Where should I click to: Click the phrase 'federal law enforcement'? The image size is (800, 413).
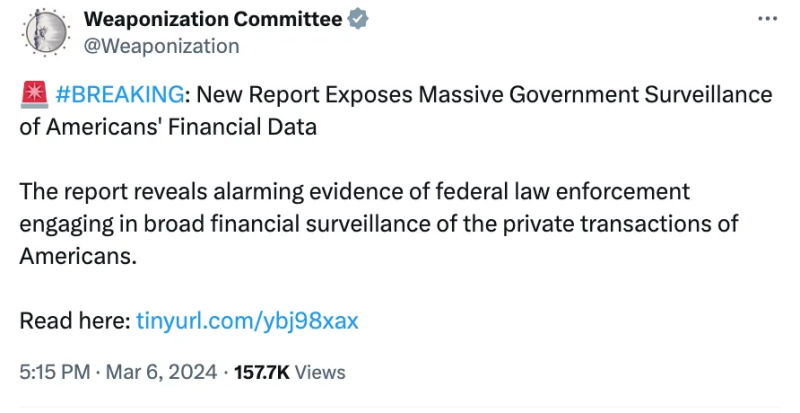(x=562, y=192)
